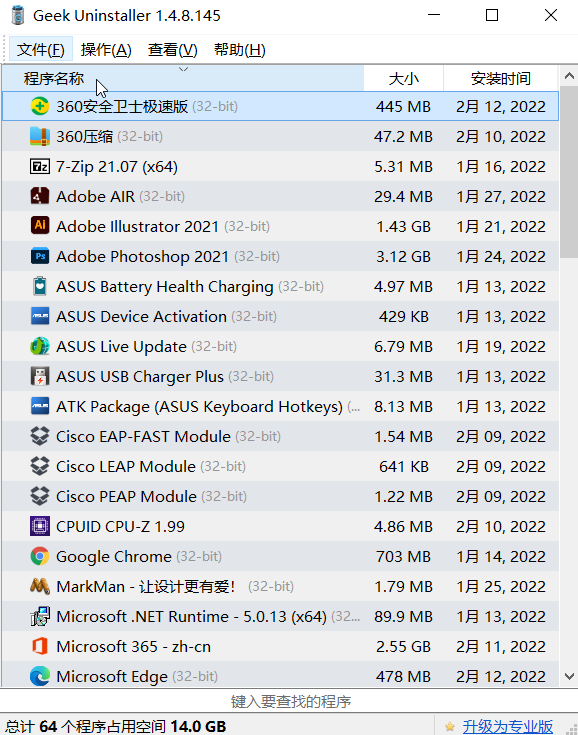The height and width of the screenshot is (735, 578).
Task: Select Adobe Illustrator 2021 name text
Action: click(137, 226)
